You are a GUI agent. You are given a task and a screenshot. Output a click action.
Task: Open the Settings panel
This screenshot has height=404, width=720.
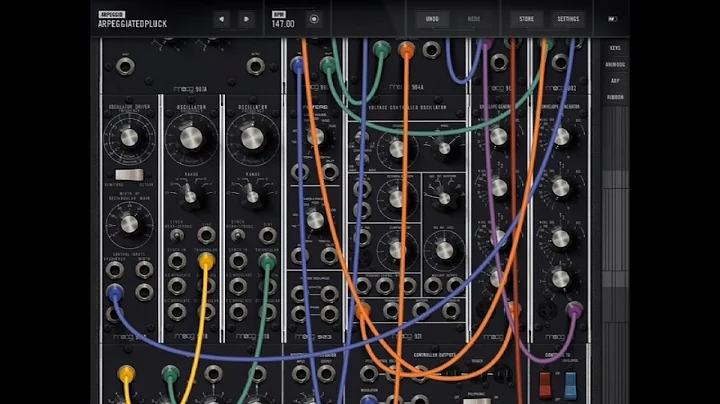point(568,19)
